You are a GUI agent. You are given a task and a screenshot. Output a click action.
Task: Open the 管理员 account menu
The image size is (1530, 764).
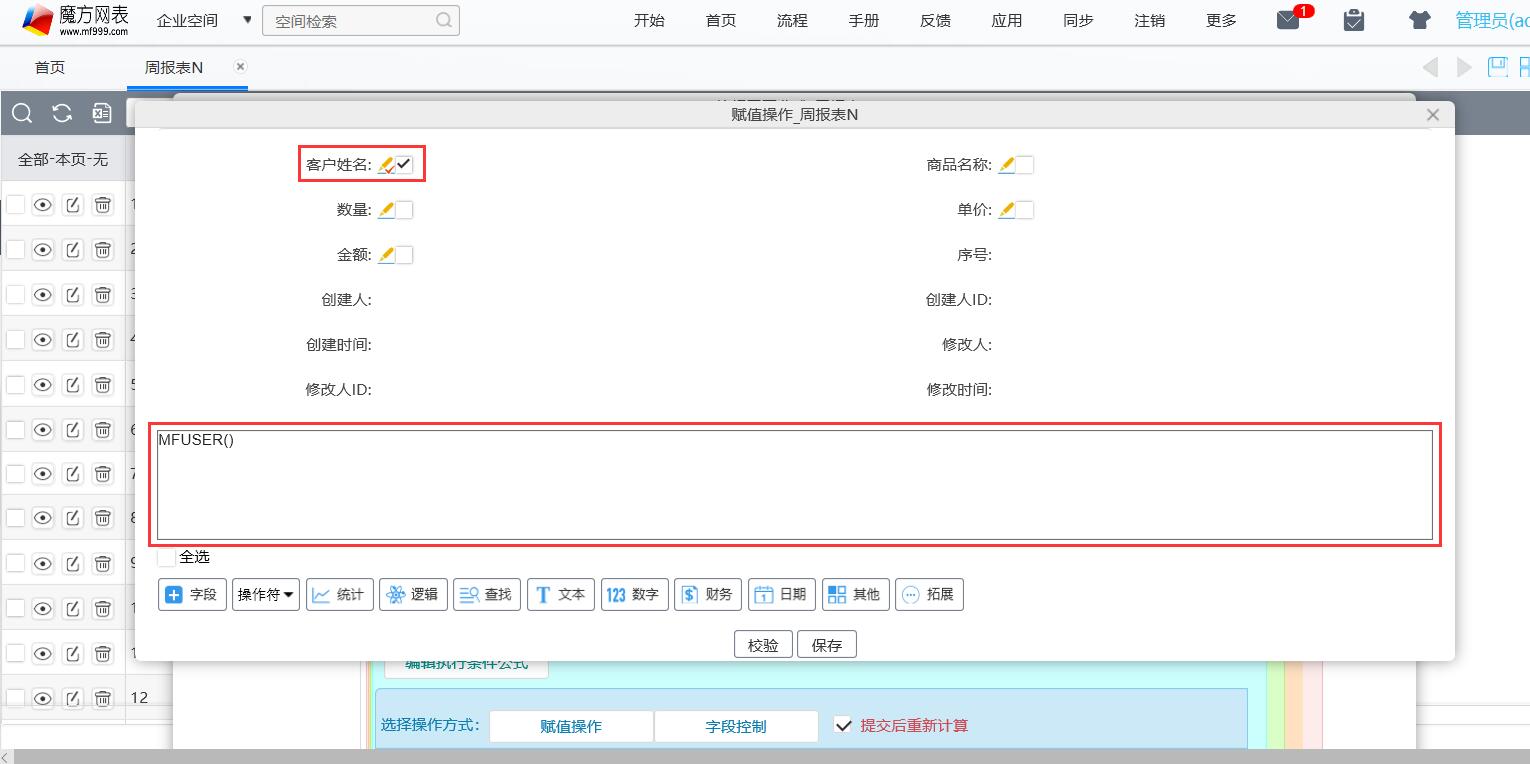point(1492,20)
